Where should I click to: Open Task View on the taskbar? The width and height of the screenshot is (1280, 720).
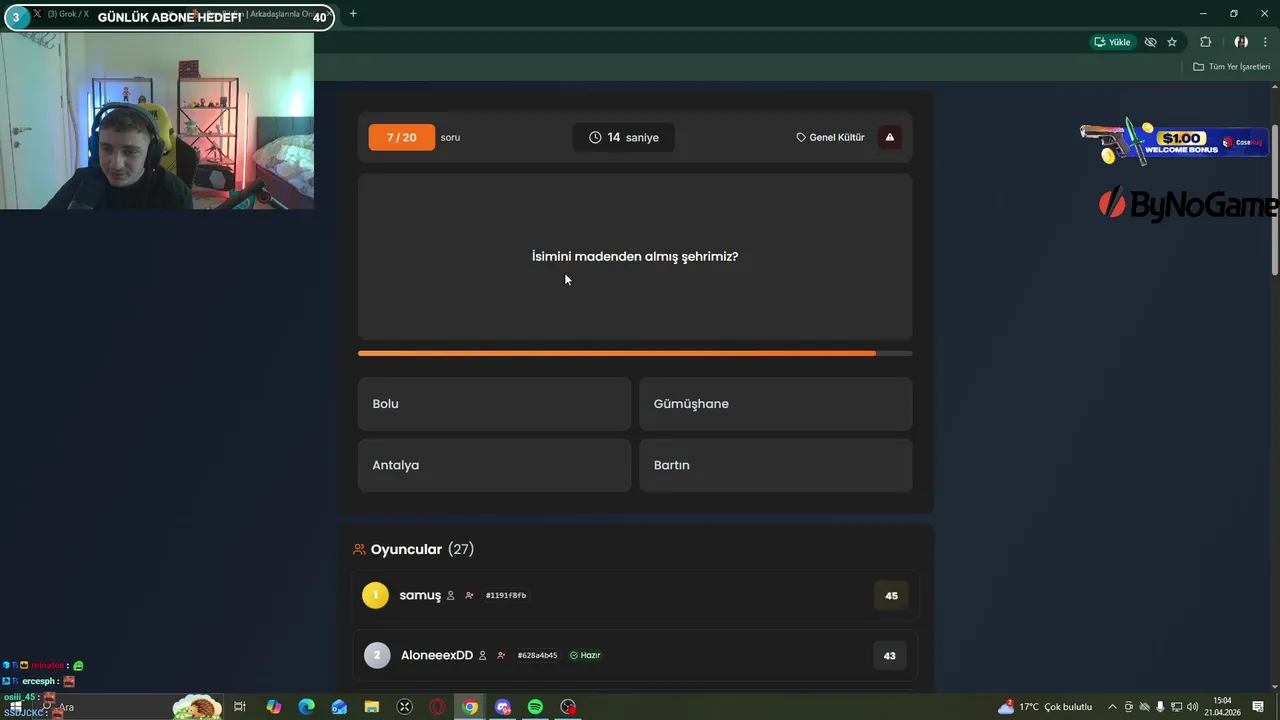[x=240, y=707]
